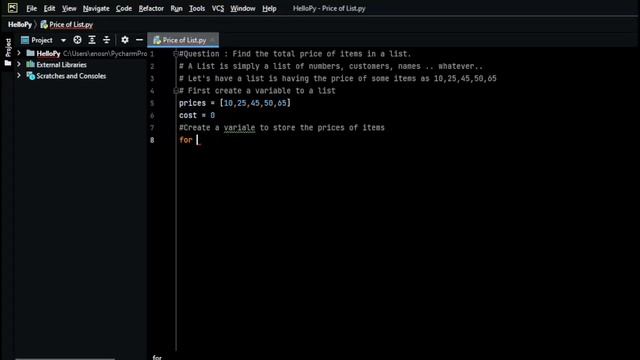The height and width of the screenshot is (360, 640).
Task: Click the HelloPy breadcrumb in navigation bar
Action: [x=20, y=24]
